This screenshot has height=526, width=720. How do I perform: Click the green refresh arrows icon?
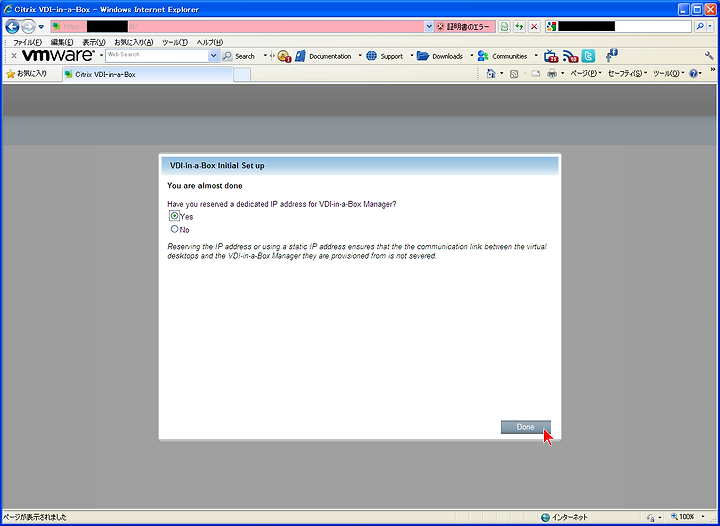519,27
